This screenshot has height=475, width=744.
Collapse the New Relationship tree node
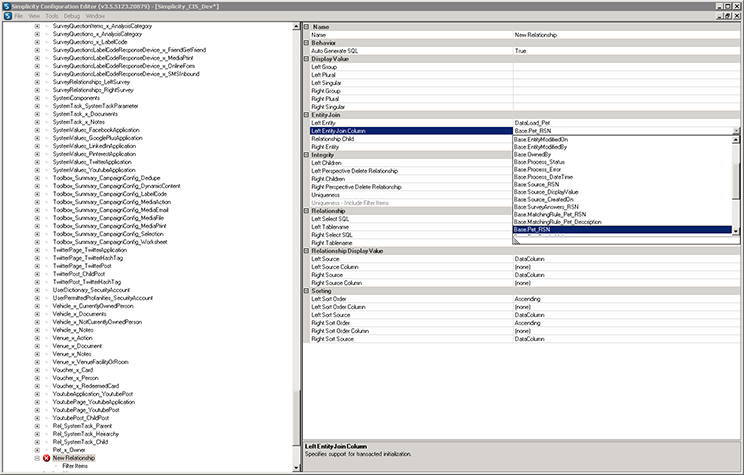click(37, 458)
